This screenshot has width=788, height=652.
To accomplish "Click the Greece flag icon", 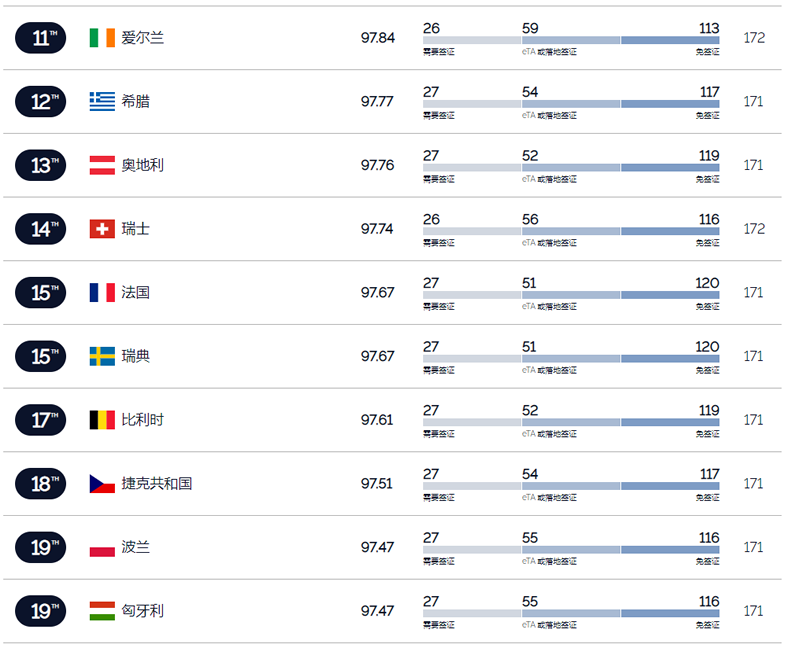I will (x=102, y=102).
